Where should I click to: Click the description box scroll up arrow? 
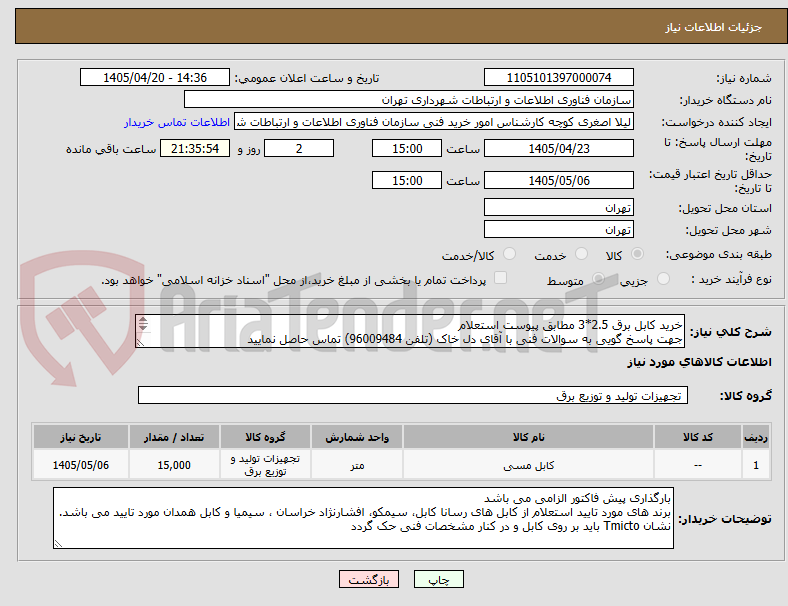(x=143, y=321)
